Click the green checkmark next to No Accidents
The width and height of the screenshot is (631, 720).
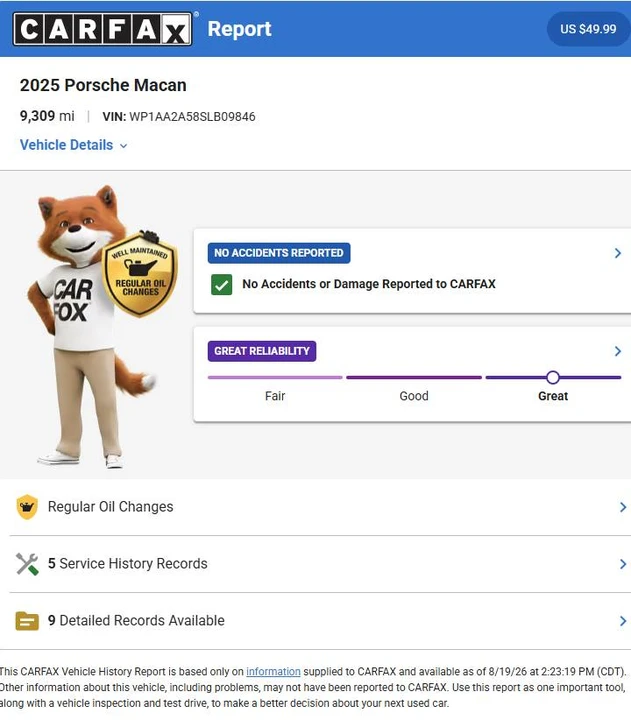pos(221,284)
